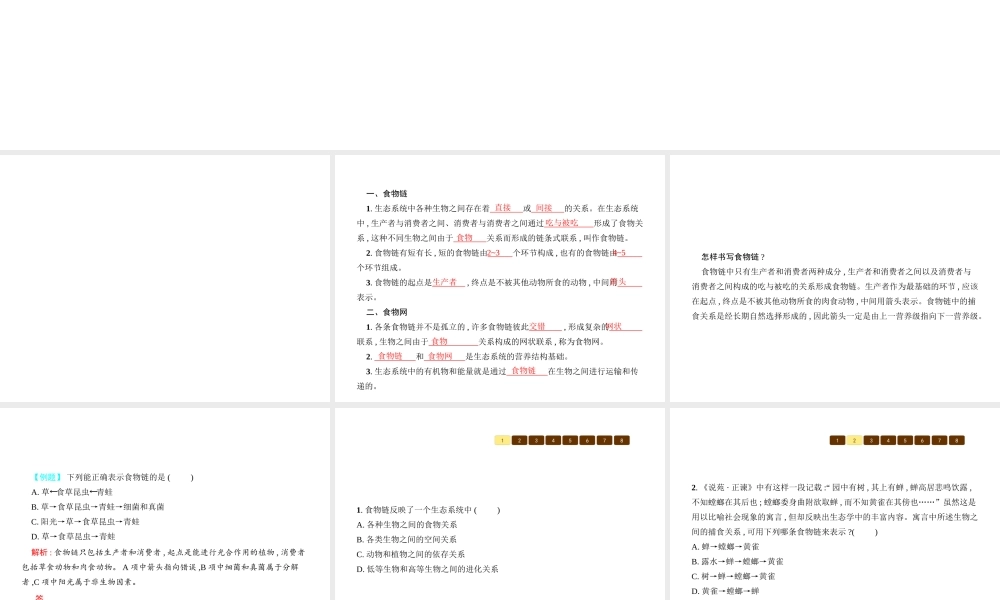
Task: Click option B. 露水→蝉→螳螂→黄雀
Action: click(738, 561)
